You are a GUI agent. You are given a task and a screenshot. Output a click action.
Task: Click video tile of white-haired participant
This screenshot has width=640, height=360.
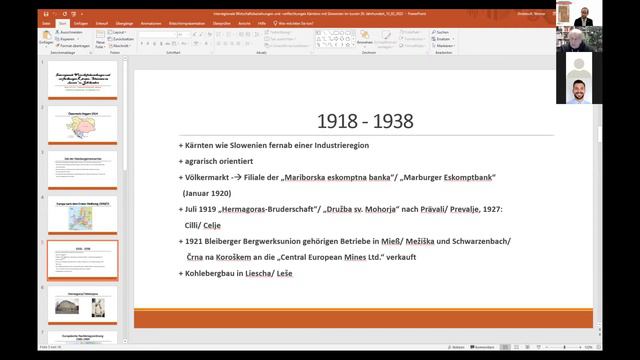coord(579,39)
